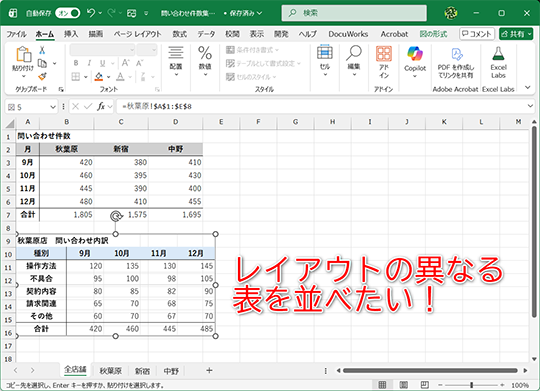
Task: Click the Paste clipboard icon
Action: [23, 54]
